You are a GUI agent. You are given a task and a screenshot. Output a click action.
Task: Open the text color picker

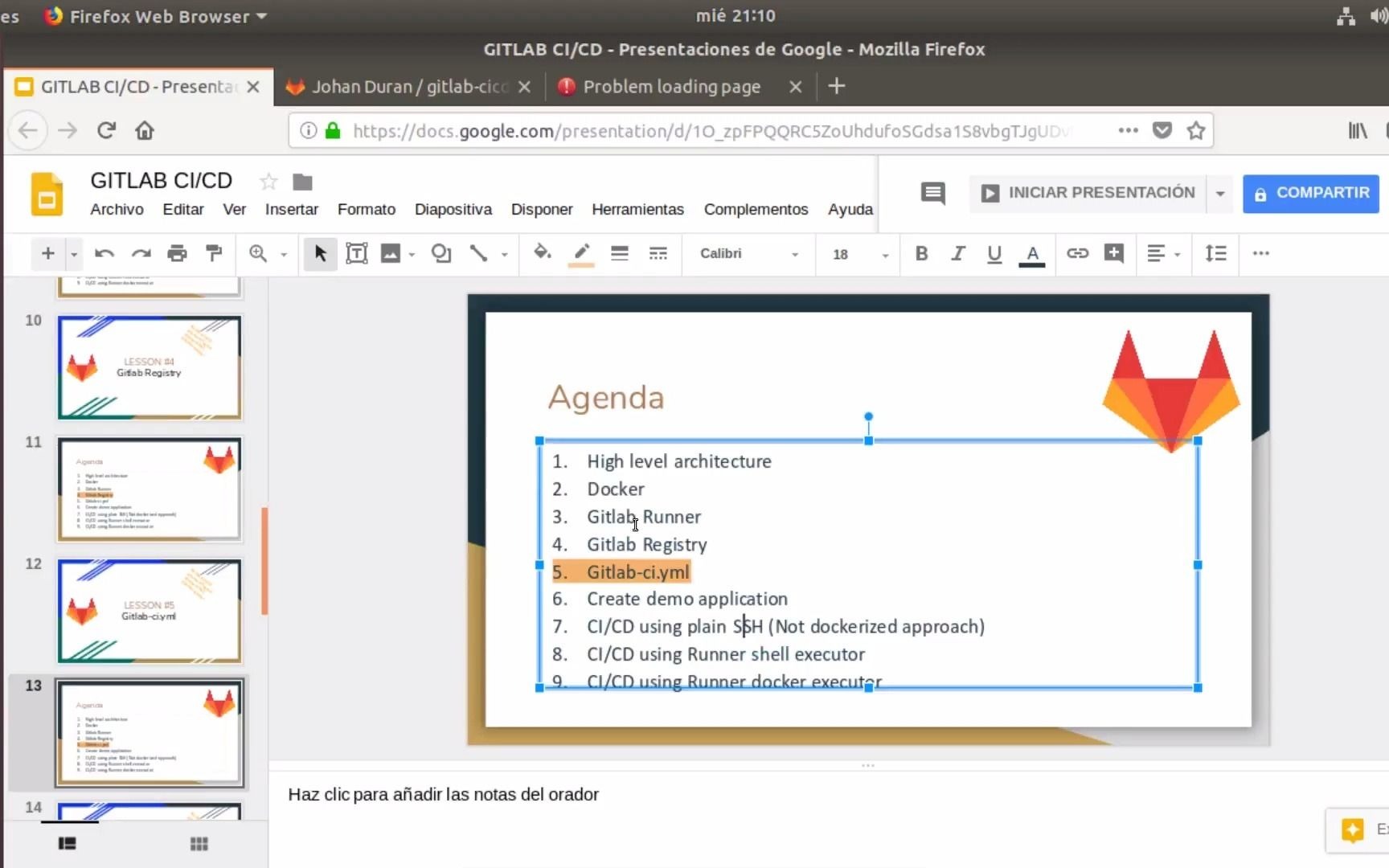coord(1032,255)
